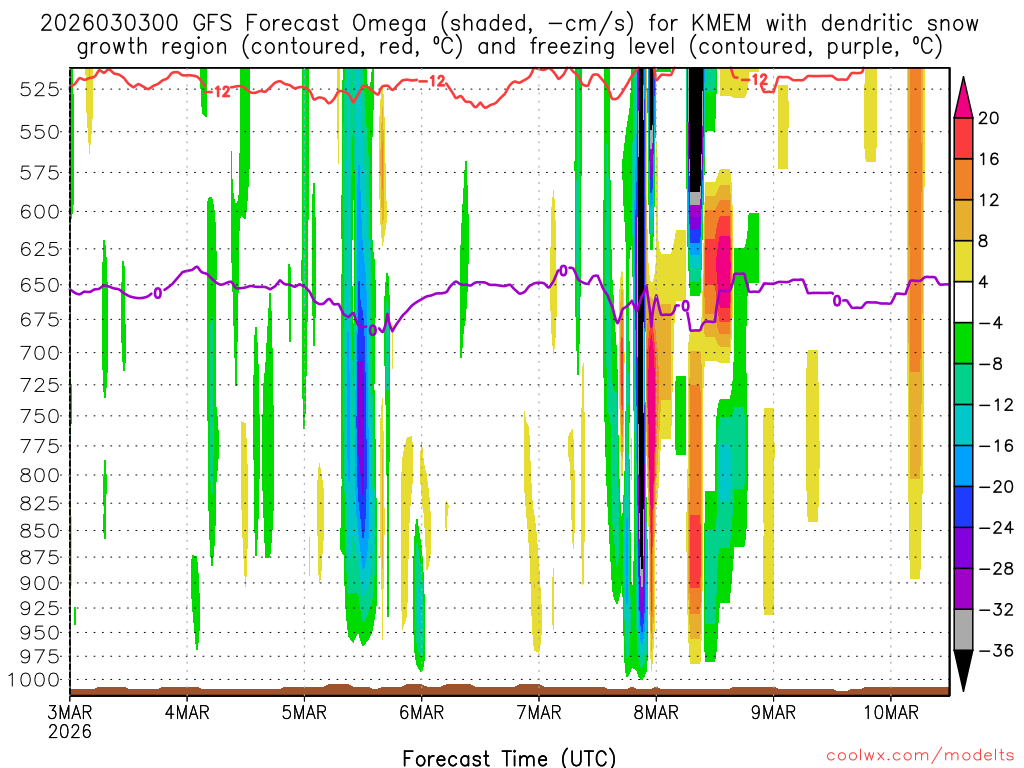Click the red -12 contour label near 4MAR

click(217, 91)
